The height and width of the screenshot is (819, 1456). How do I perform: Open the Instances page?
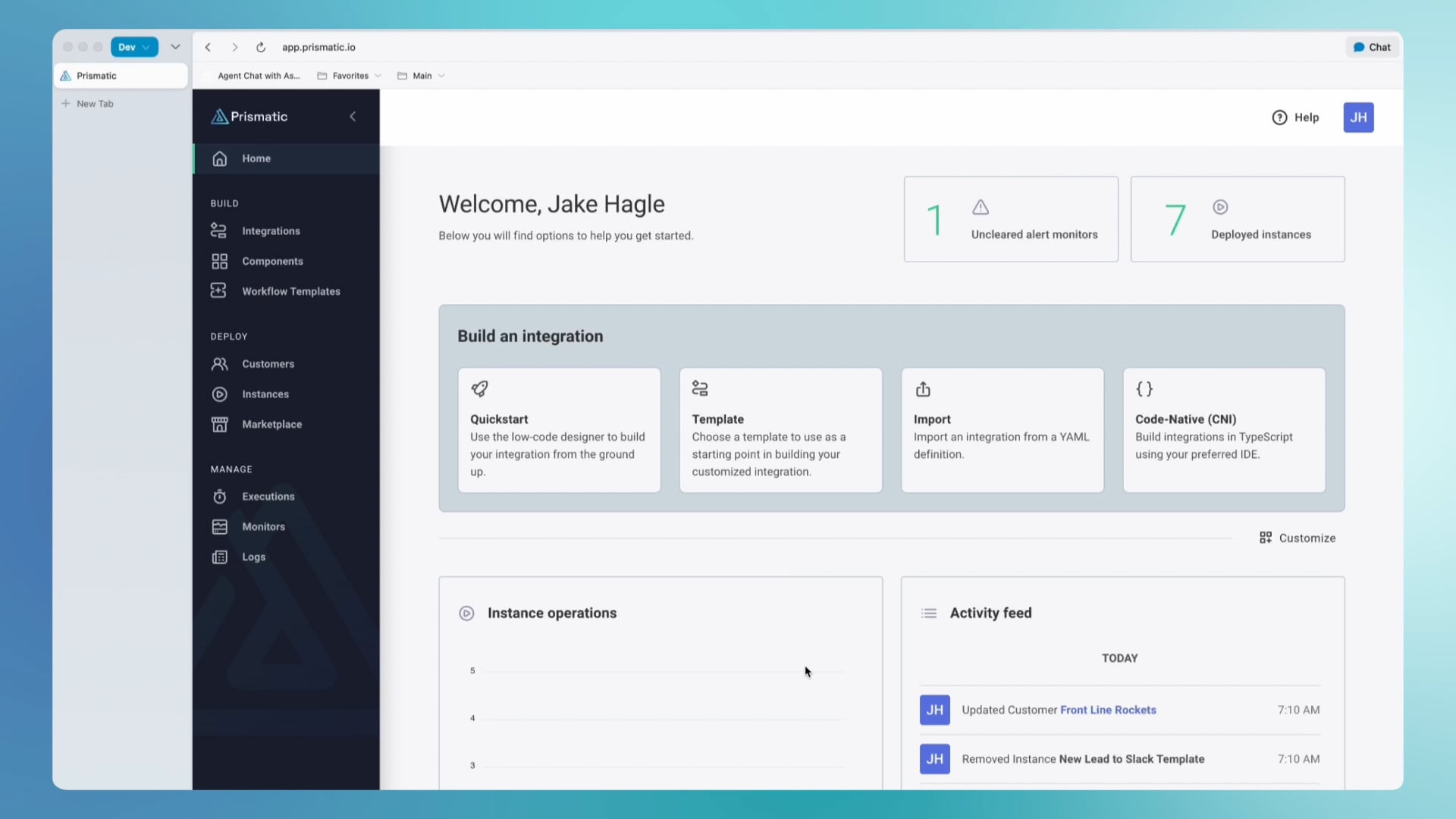click(x=265, y=394)
